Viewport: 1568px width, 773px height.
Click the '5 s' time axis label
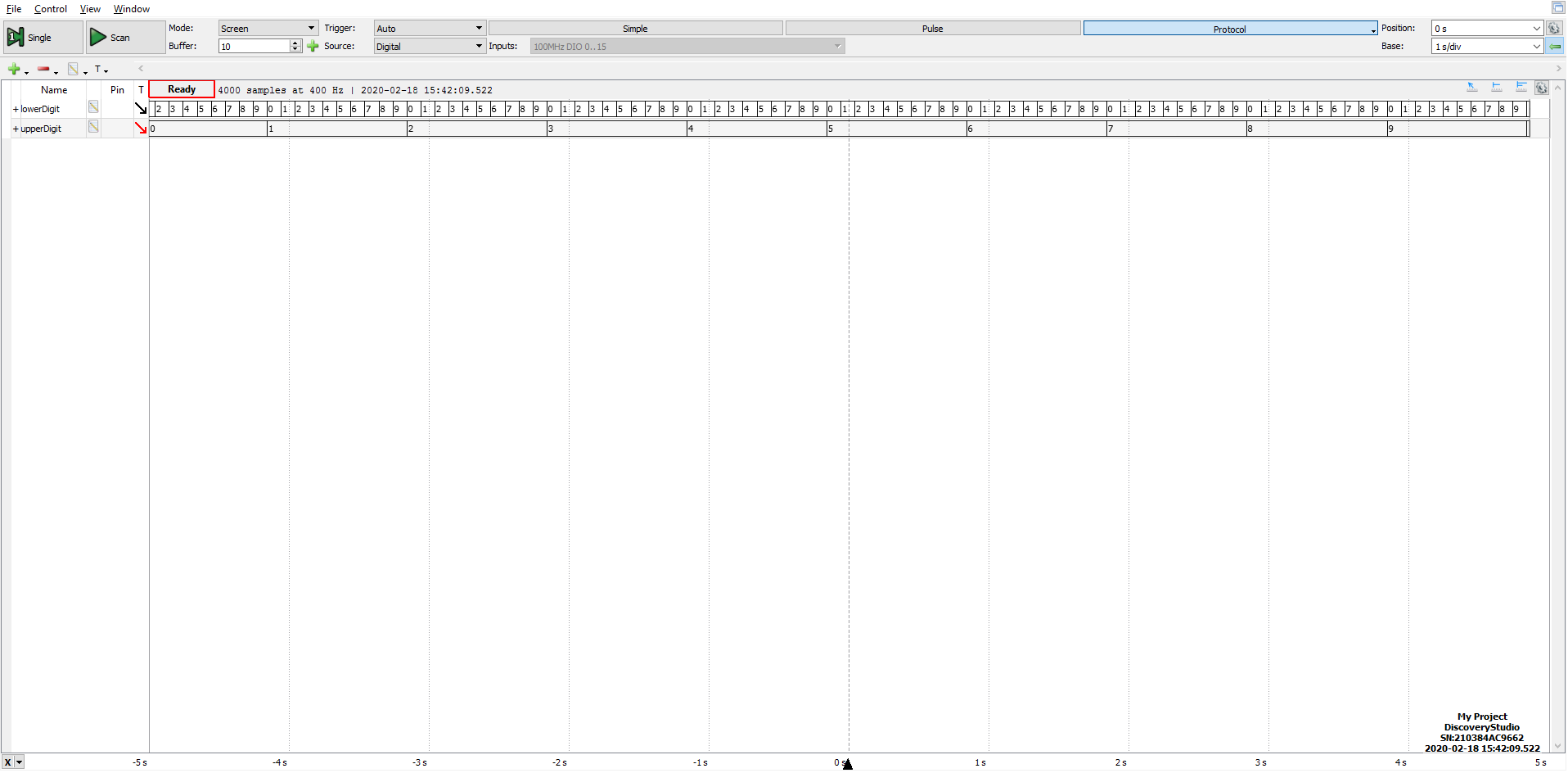pos(1541,763)
